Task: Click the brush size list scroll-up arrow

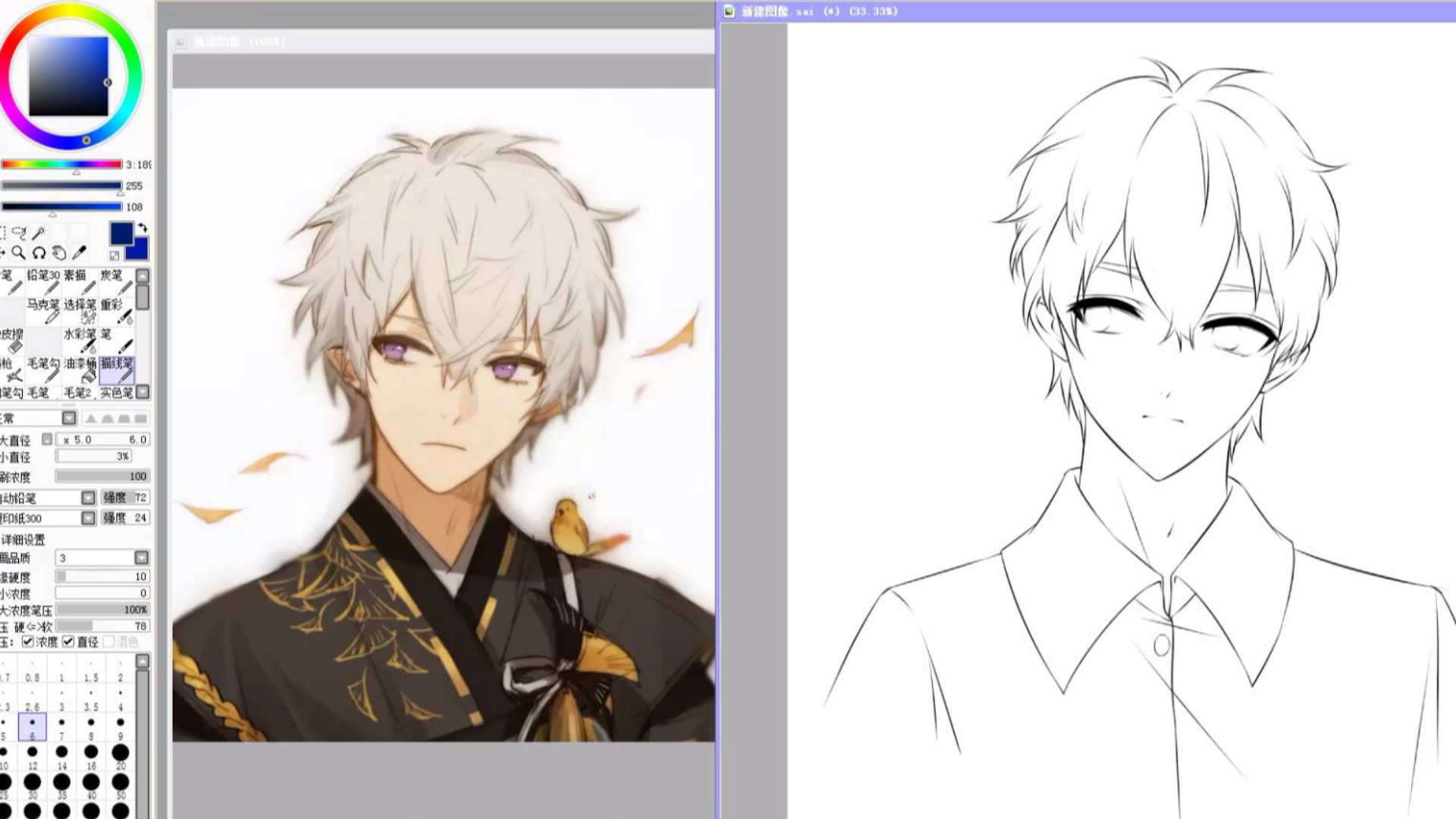Action: [143, 661]
